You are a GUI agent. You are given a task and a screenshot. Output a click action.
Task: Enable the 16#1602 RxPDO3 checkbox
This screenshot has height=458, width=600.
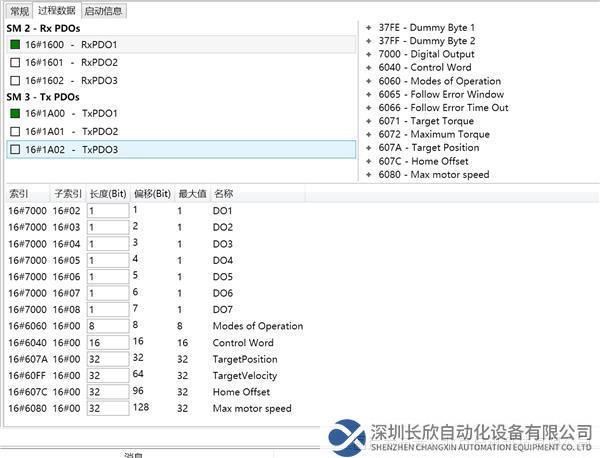(x=14, y=80)
